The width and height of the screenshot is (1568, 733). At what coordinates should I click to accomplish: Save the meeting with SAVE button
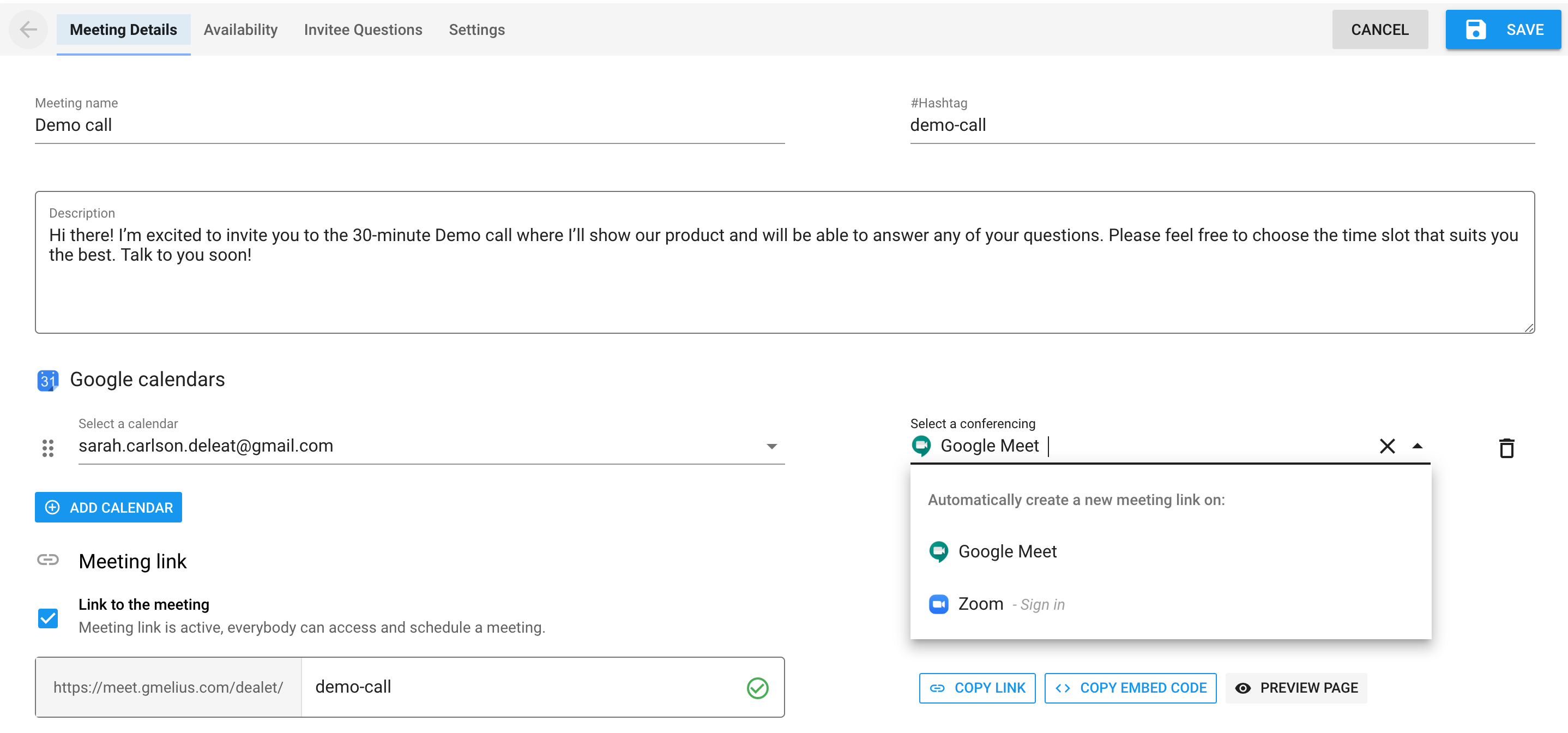[1503, 30]
